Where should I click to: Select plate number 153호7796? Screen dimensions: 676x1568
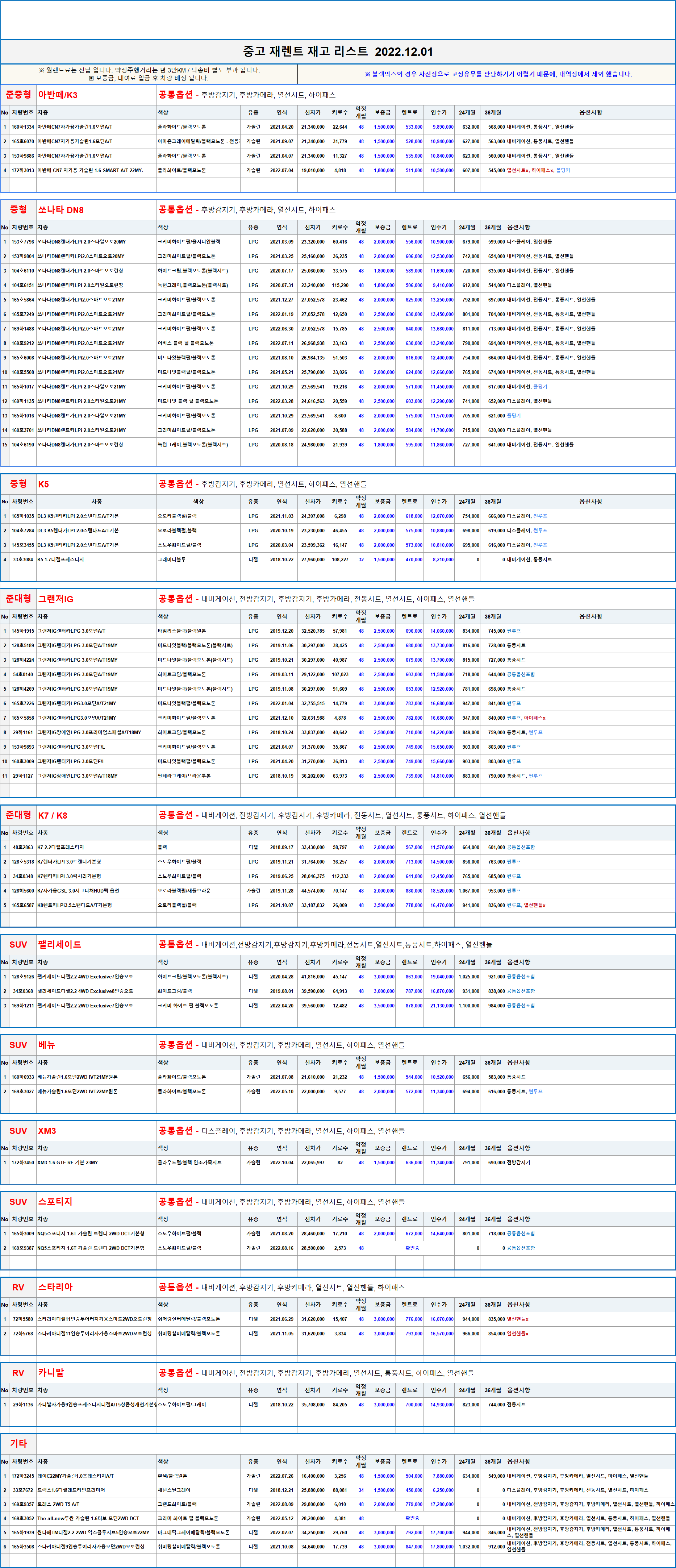point(22,242)
